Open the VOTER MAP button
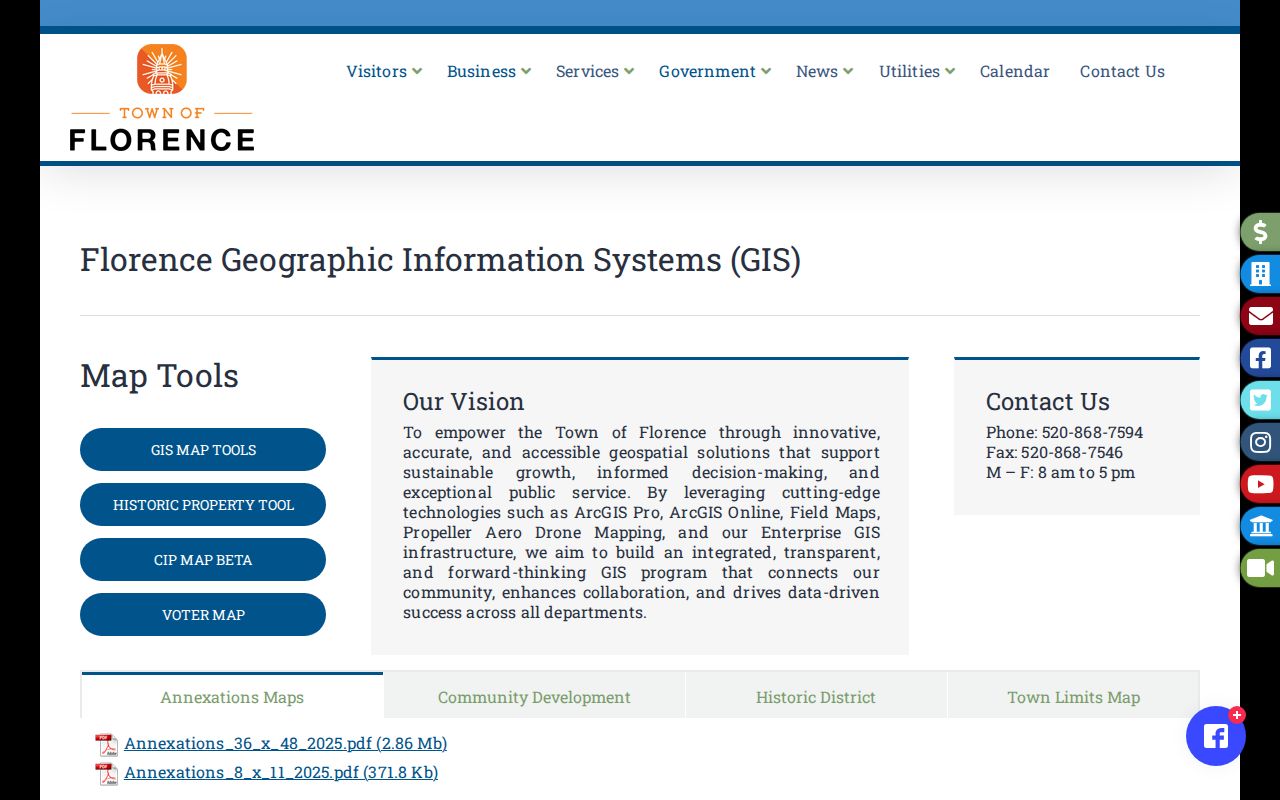 (203, 615)
